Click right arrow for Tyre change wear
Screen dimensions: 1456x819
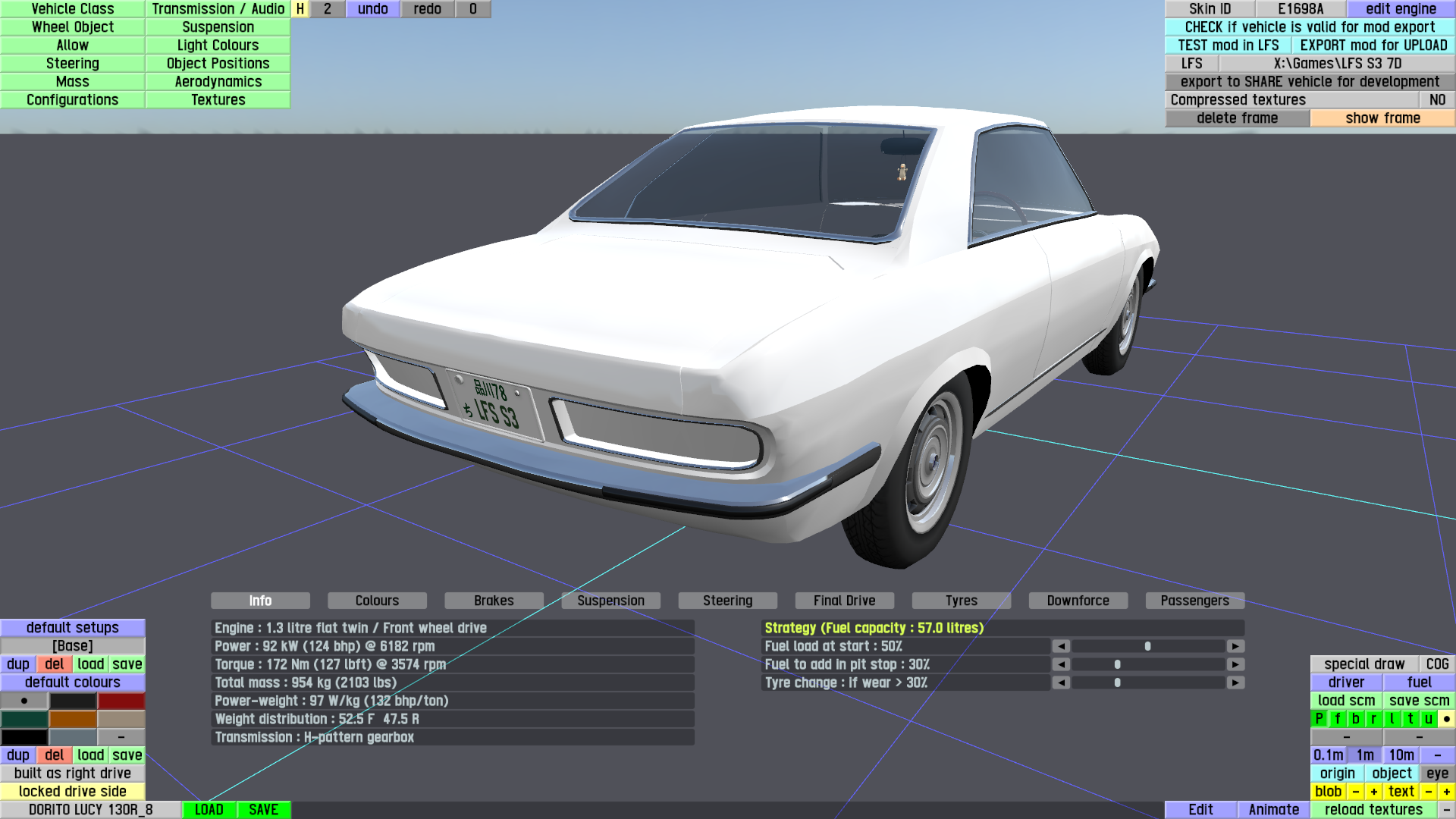1235,682
